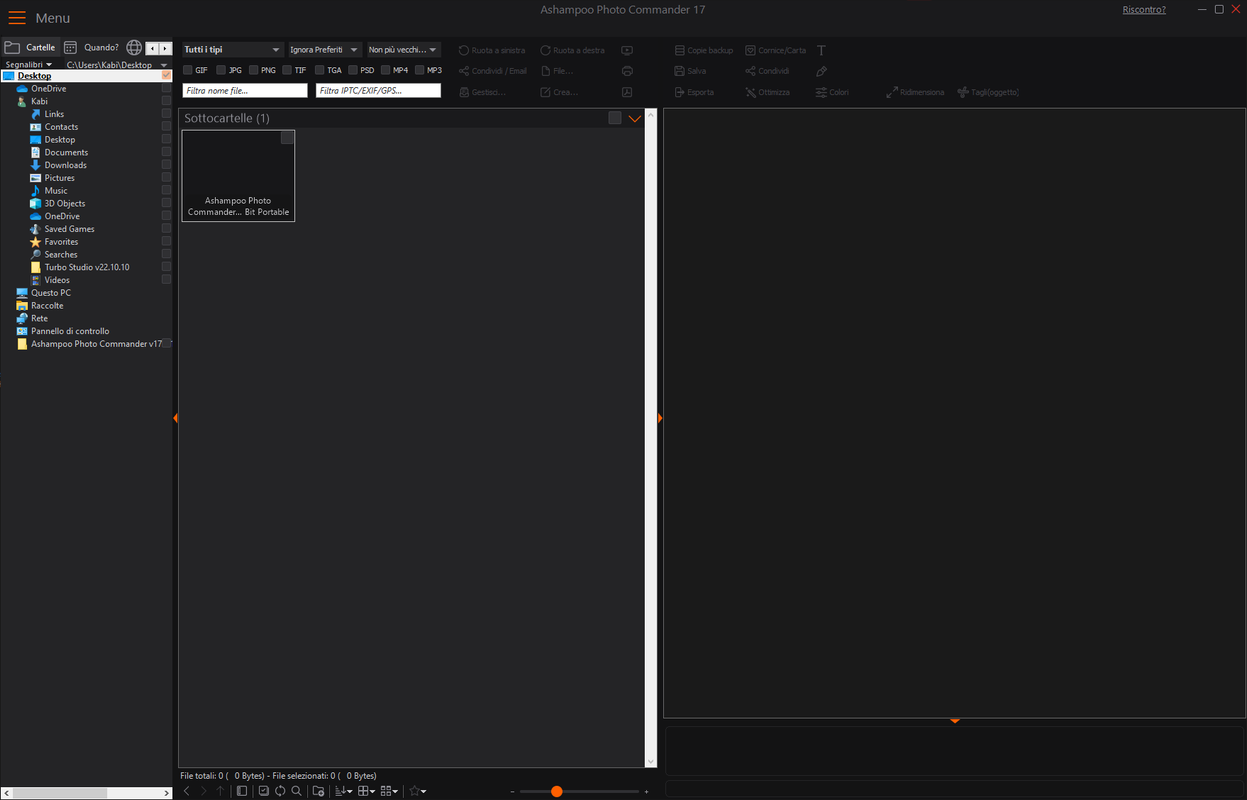
Task: Open the Ignora Preferiti dropdown
Action: [x=323, y=49]
